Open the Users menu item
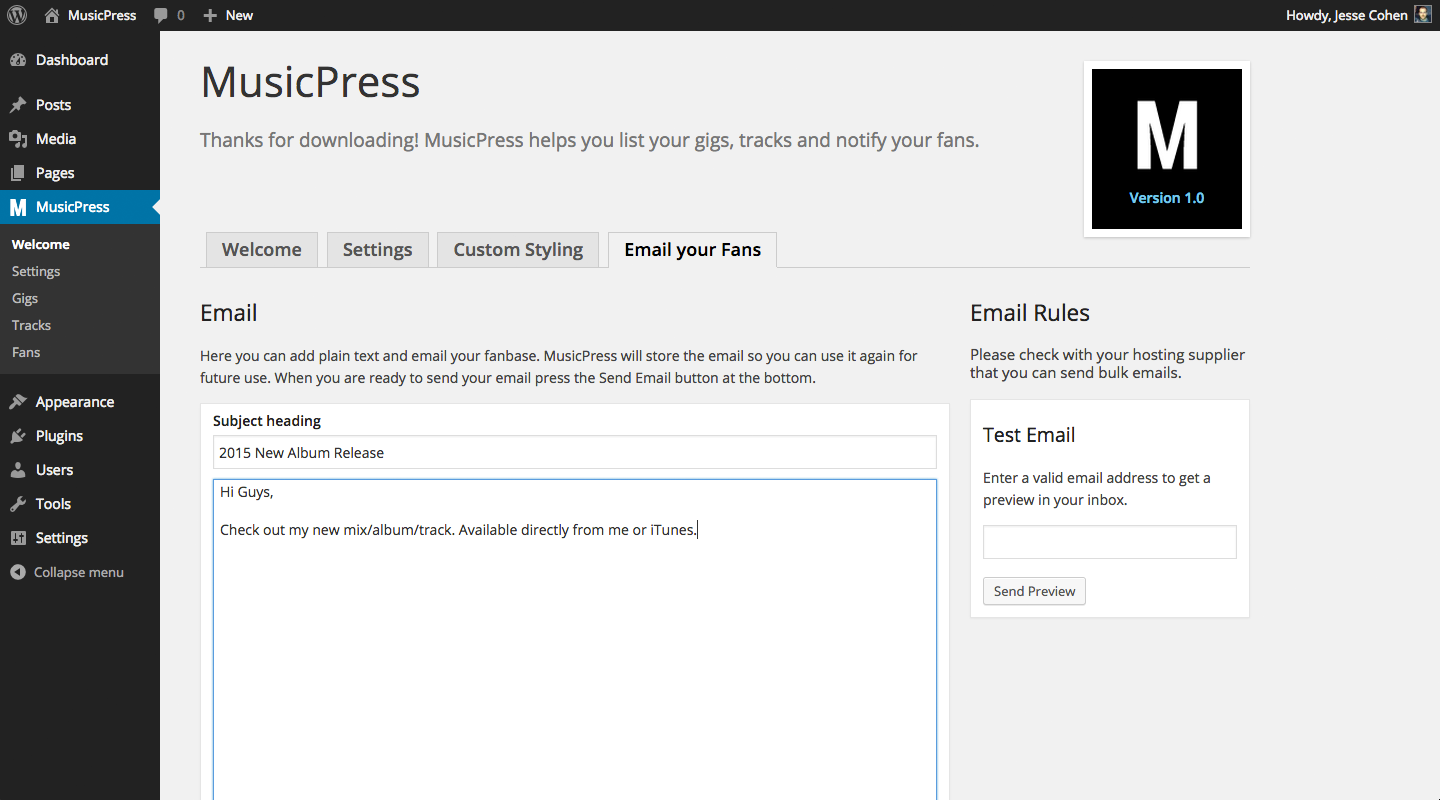 click(x=80, y=470)
